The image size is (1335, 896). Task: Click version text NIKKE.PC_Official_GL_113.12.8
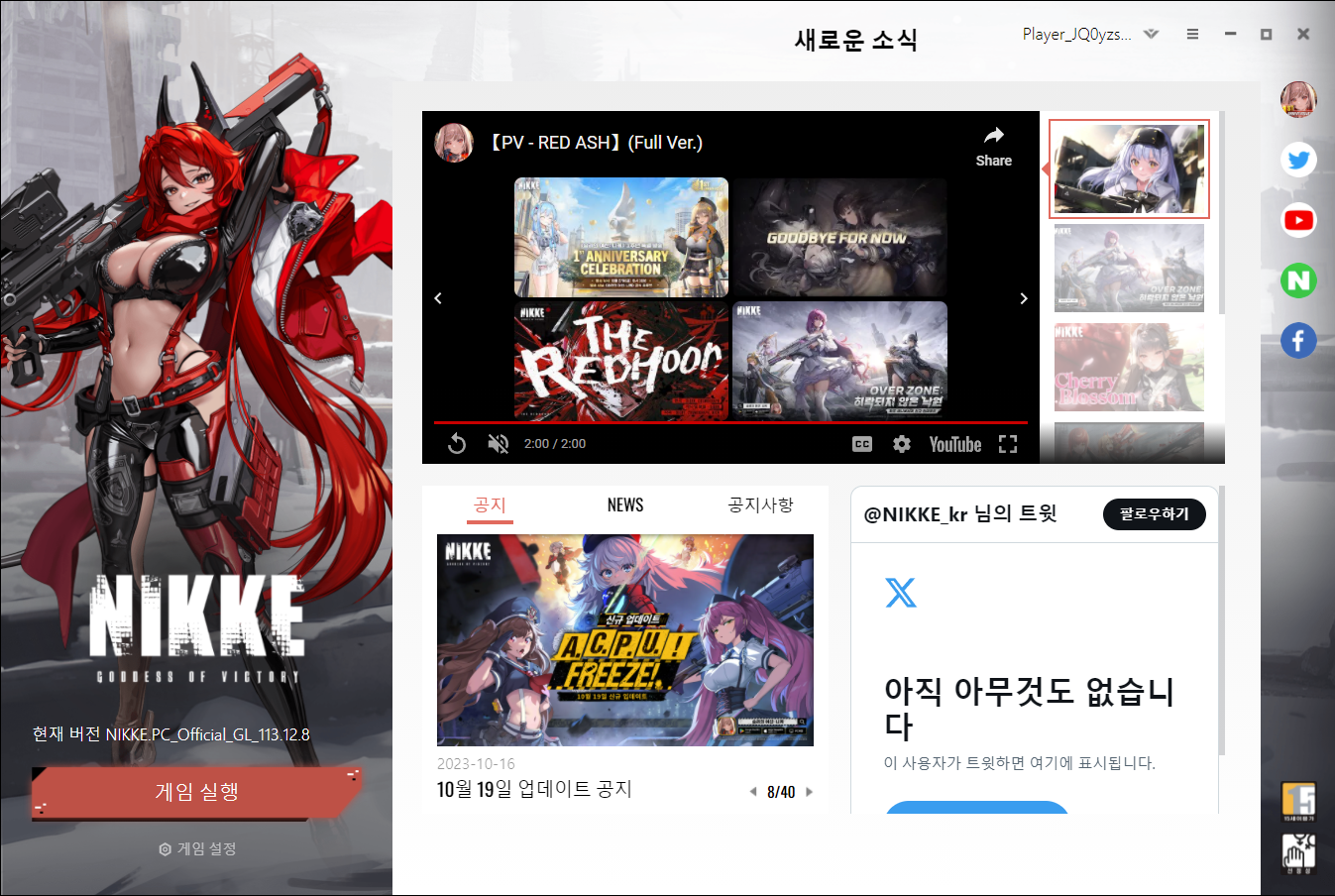208,734
